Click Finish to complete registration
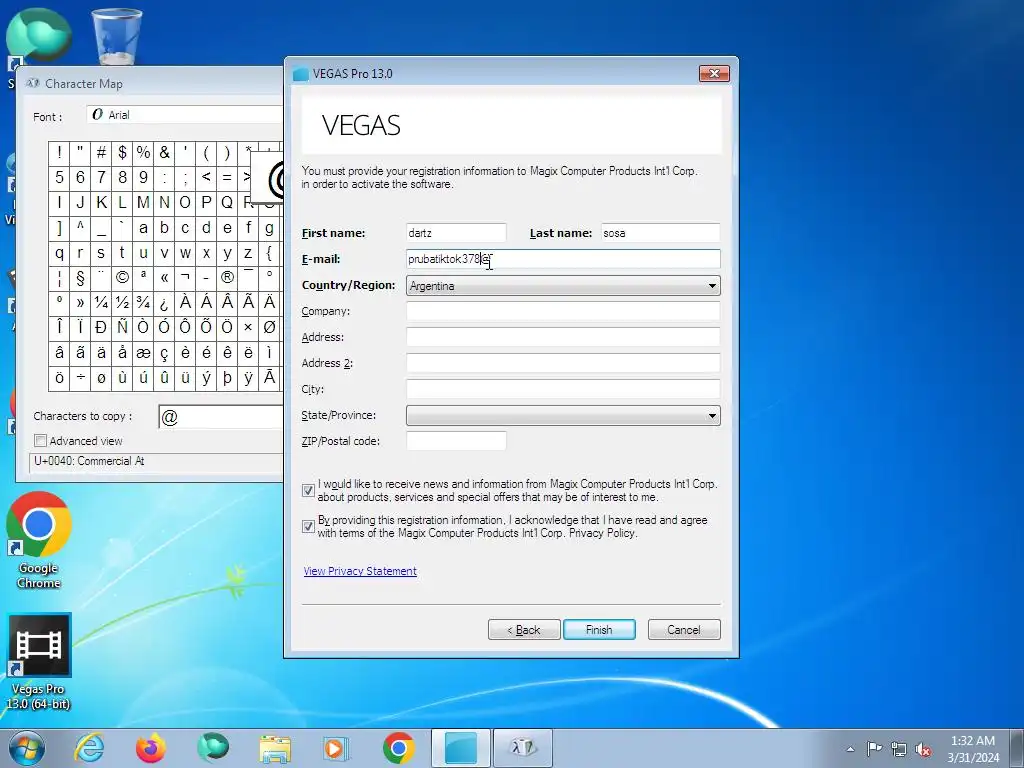1024x768 pixels. (x=599, y=630)
